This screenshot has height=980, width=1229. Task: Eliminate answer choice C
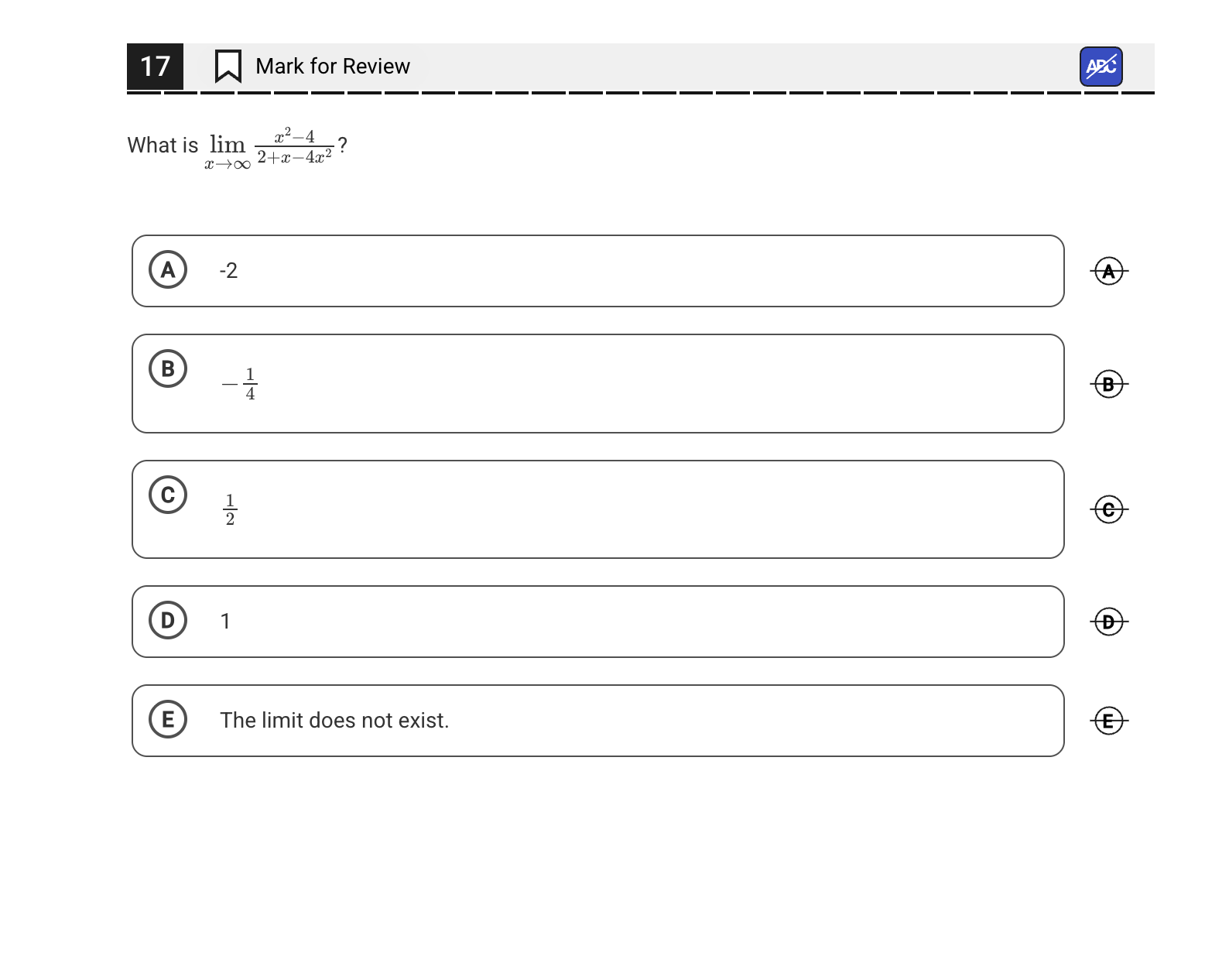(1108, 509)
